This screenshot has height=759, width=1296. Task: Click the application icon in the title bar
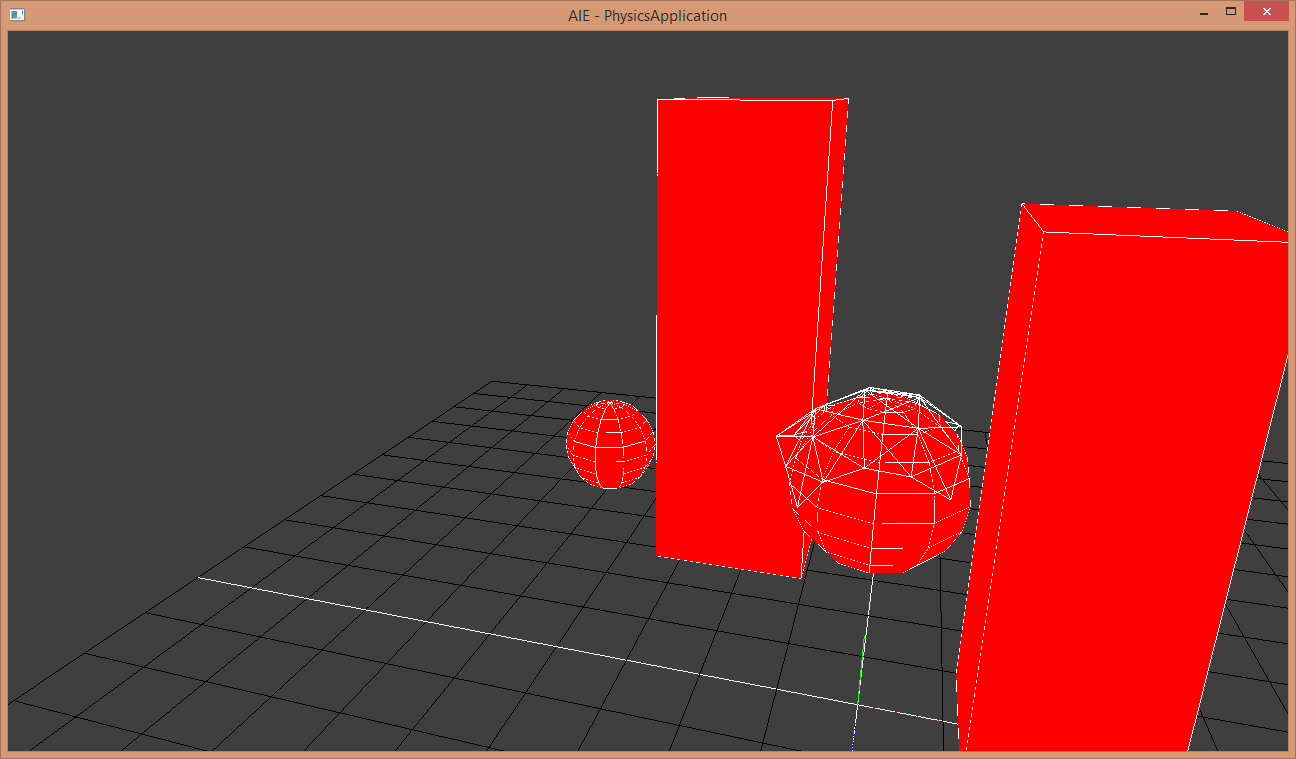click(17, 14)
